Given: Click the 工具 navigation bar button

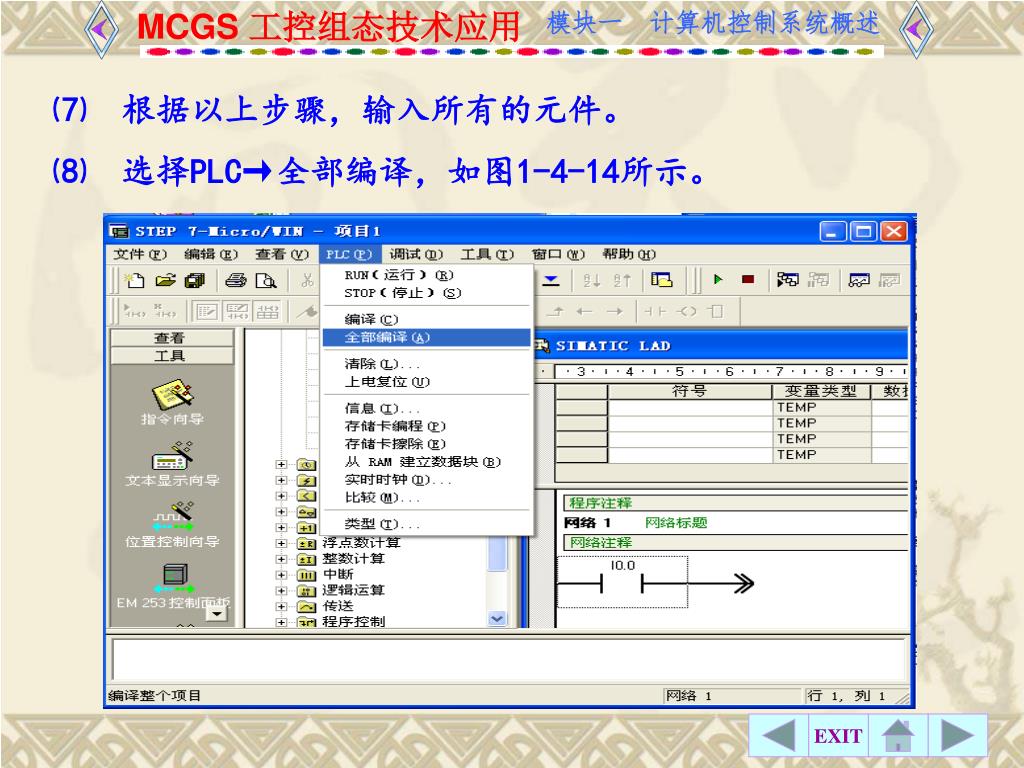Looking at the screenshot, I should (172, 355).
